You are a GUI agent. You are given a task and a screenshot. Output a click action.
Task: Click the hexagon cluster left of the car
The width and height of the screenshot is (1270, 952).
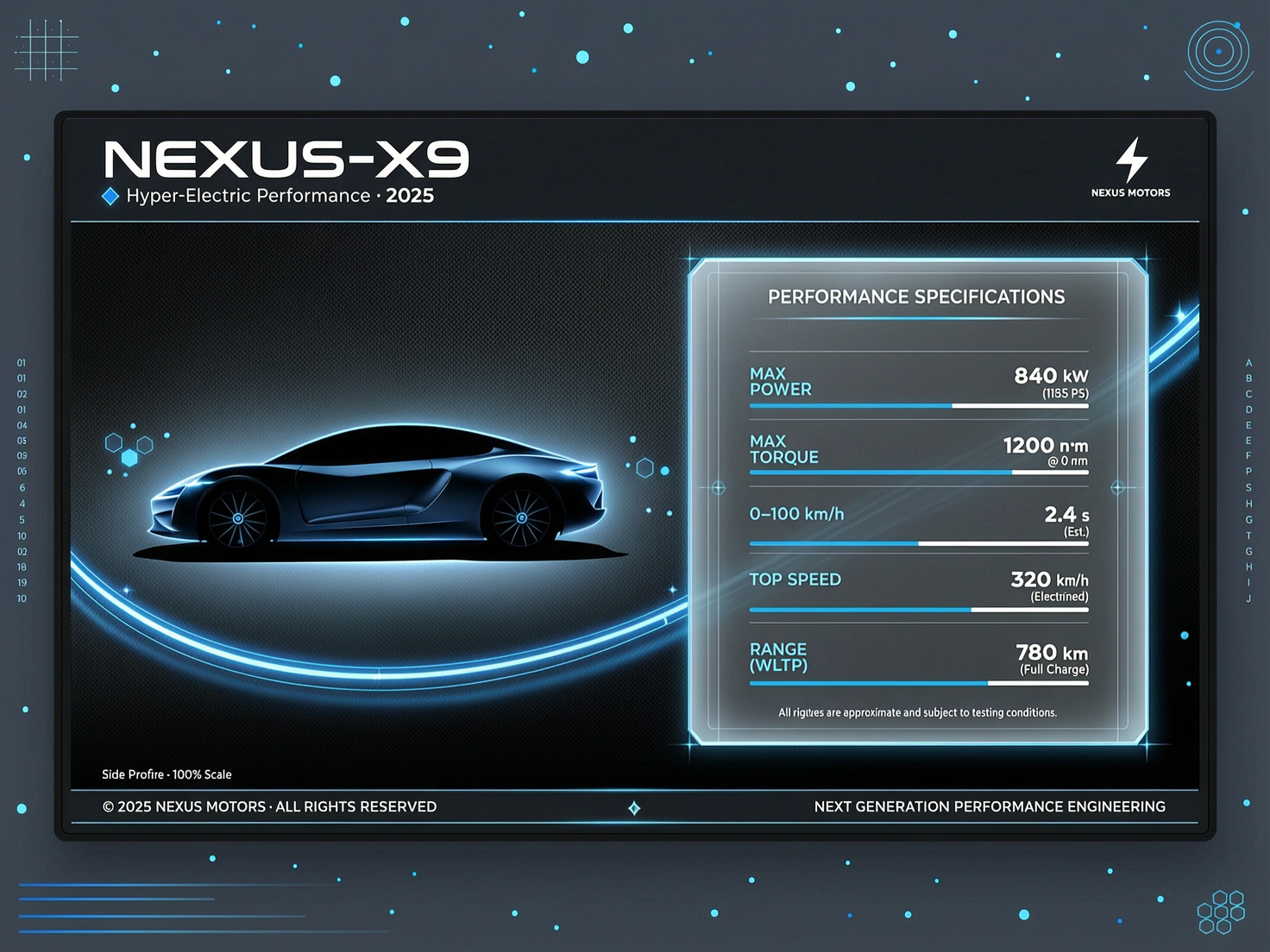click(x=129, y=448)
